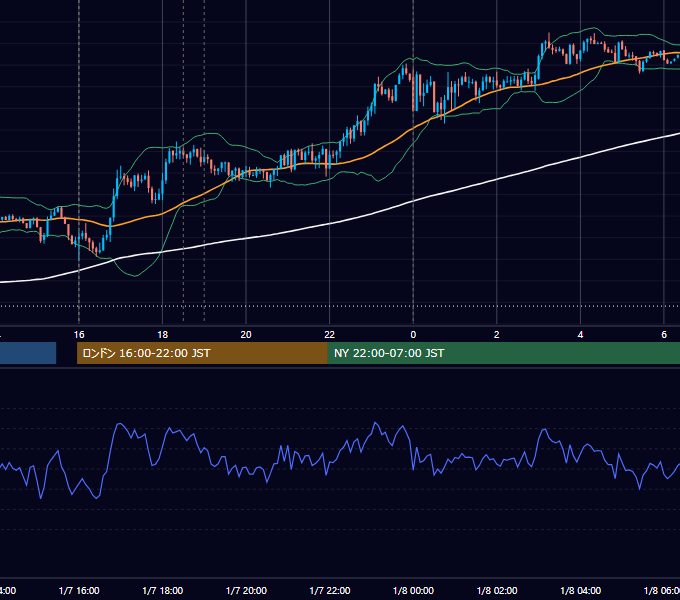Select the NY 22:00-07:00 JST session bar
Image resolution: width=680 pixels, height=600 pixels.
pyautogui.click(x=503, y=353)
